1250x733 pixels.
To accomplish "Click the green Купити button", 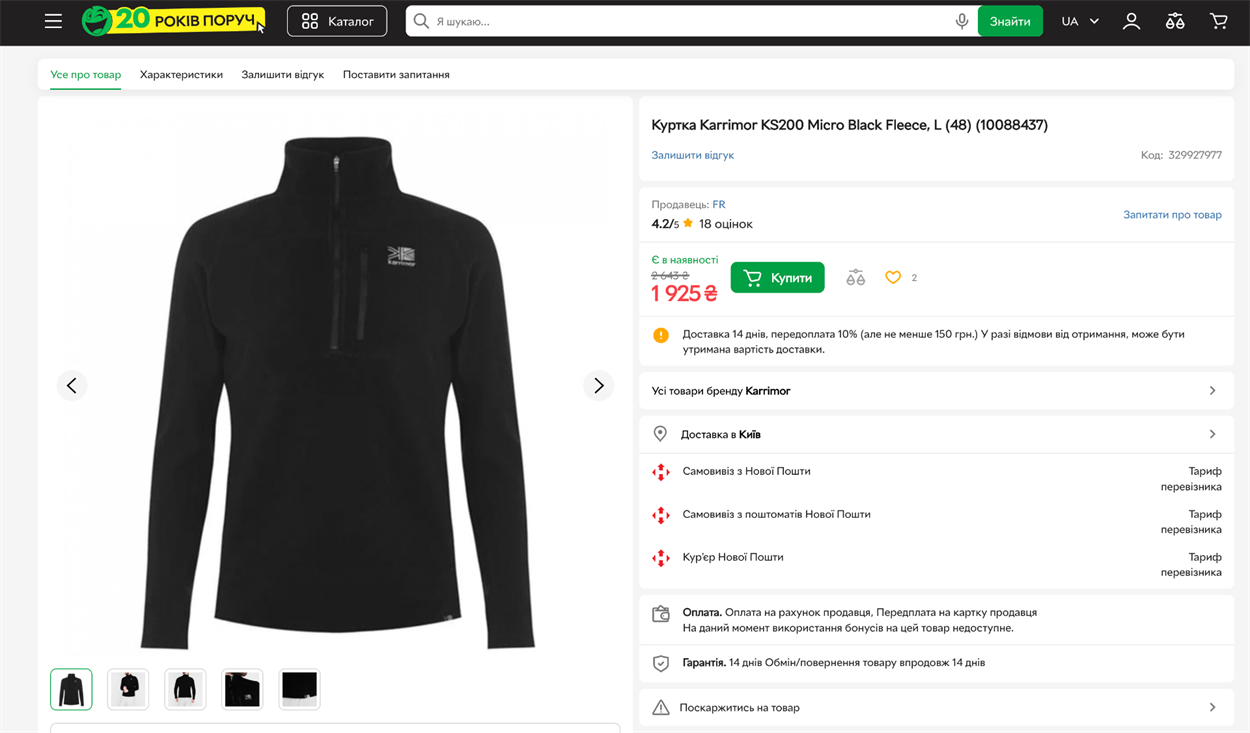I will point(778,278).
